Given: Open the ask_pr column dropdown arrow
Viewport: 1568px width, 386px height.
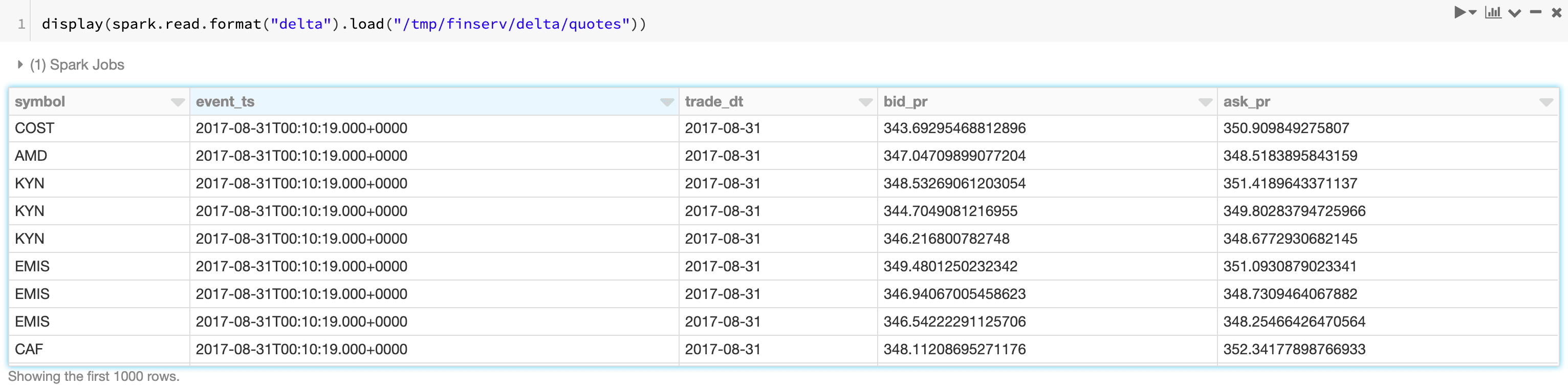Looking at the screenshot, I should pyautogui.click(x=1546, y=102).
